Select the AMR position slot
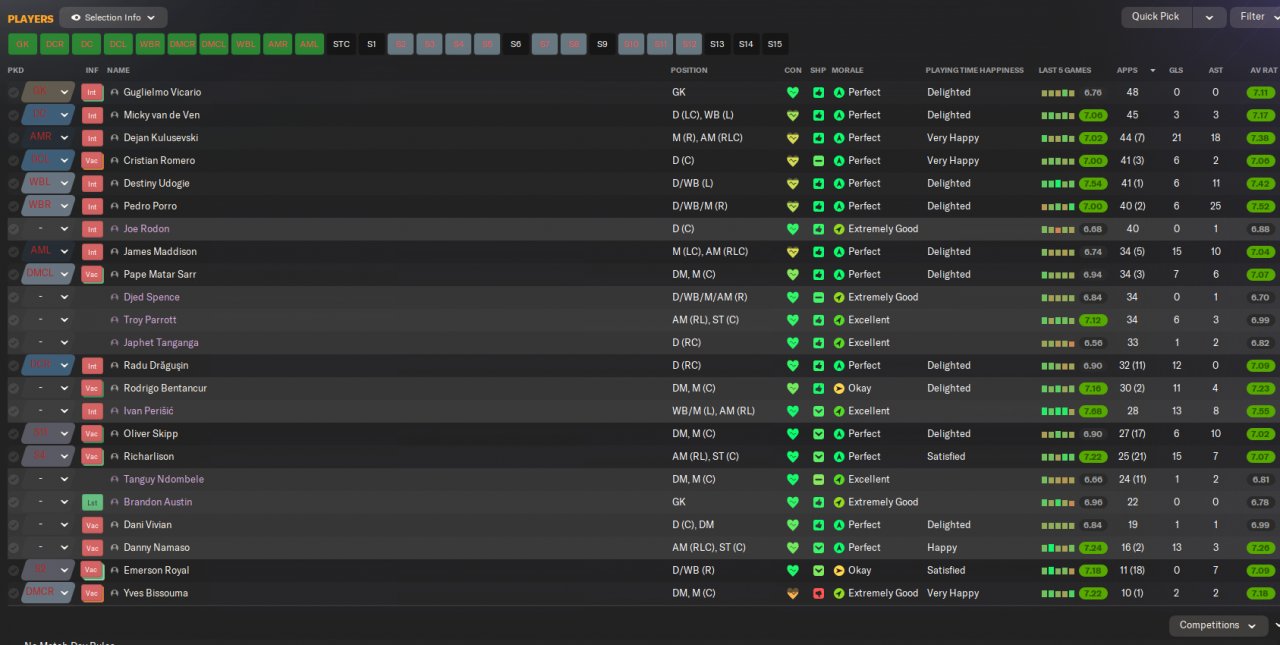This screenshot has height=645, width=1280. click(x=277, y=44)
